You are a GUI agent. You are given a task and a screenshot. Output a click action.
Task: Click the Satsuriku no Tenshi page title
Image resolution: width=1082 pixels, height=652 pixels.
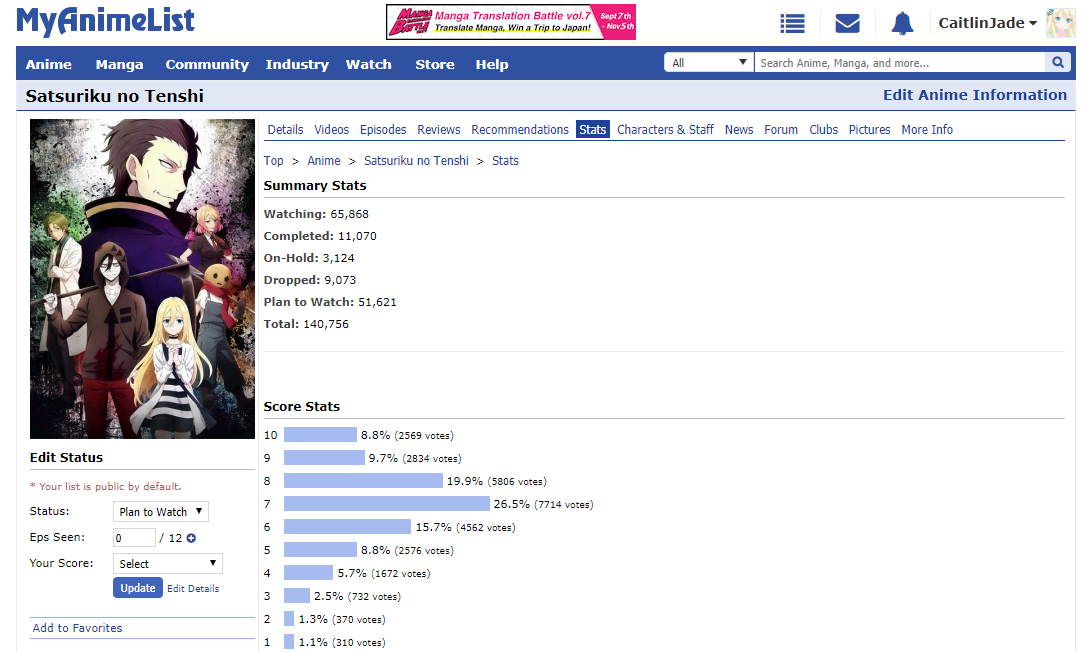115,96
